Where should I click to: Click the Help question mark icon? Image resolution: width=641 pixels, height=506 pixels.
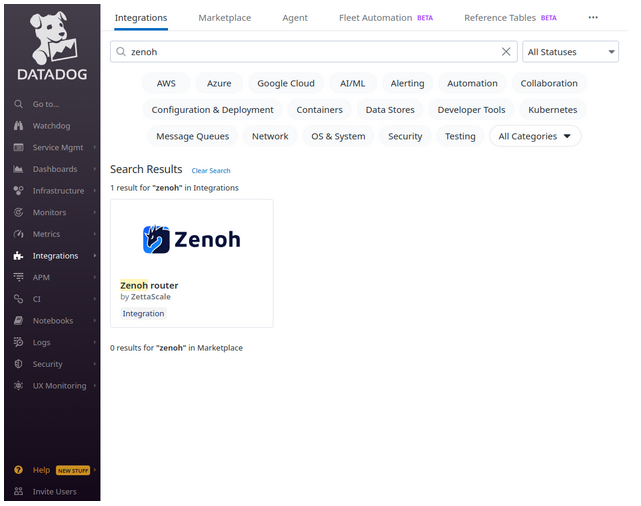(19, 470)
